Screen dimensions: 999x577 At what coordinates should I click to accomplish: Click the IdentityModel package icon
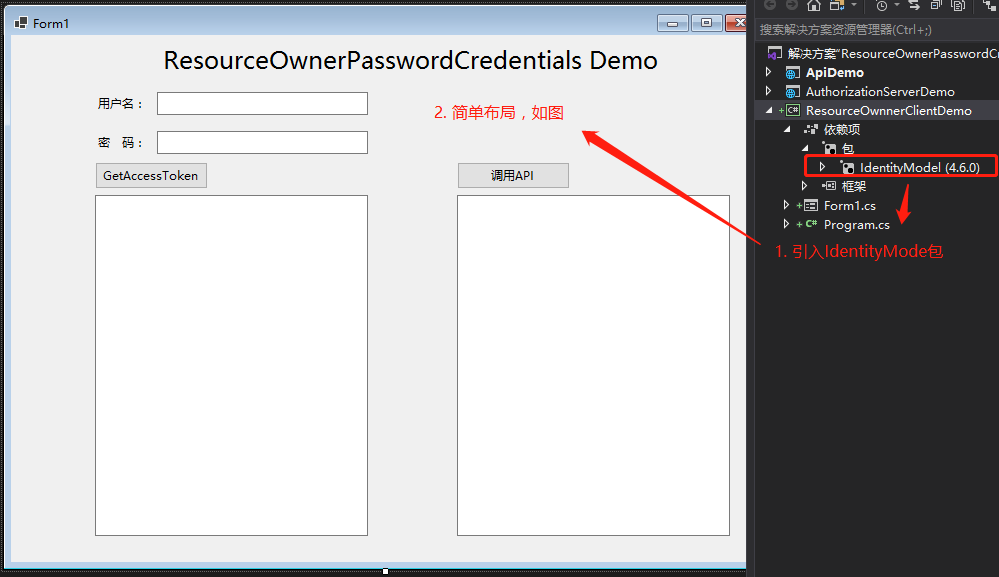point(847,167)
